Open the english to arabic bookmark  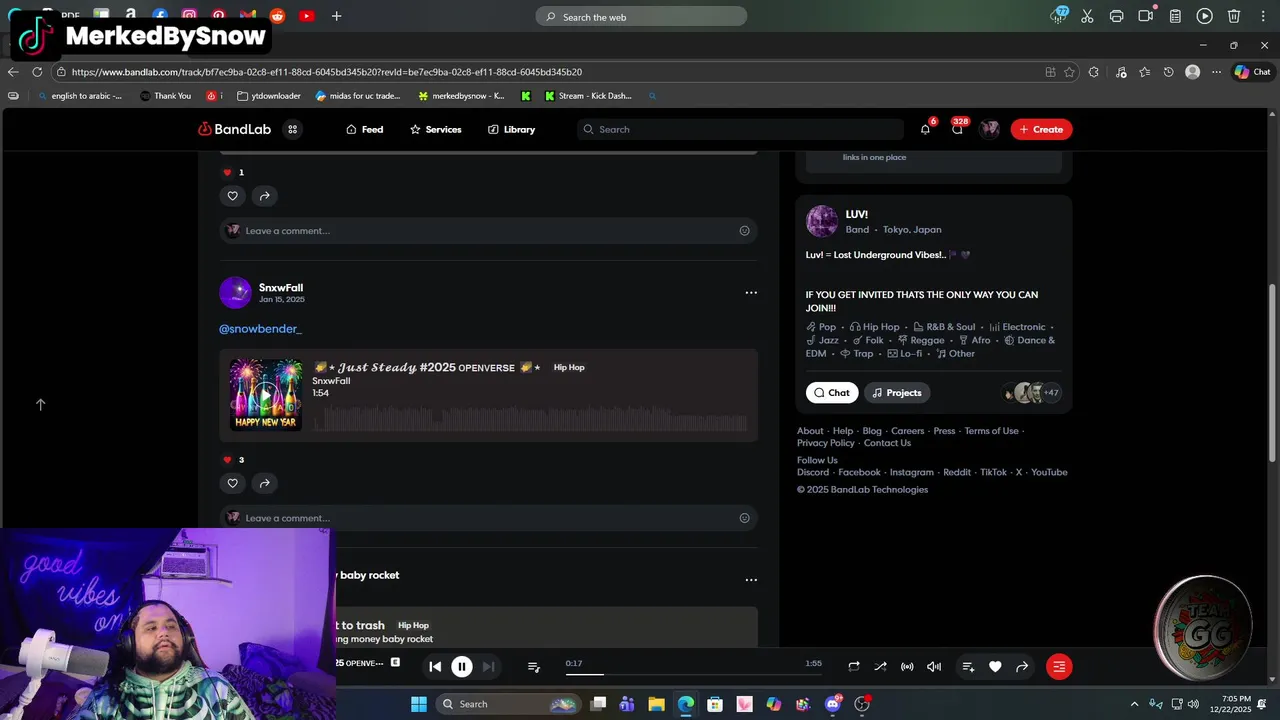[x=79, y=96]
